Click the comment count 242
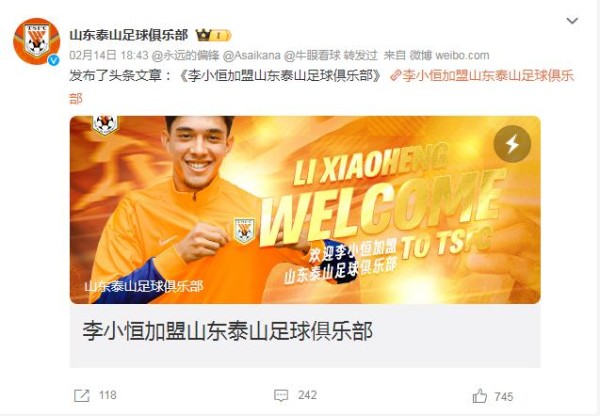Screen dimensions: 600x416 (x=307, y=395)
